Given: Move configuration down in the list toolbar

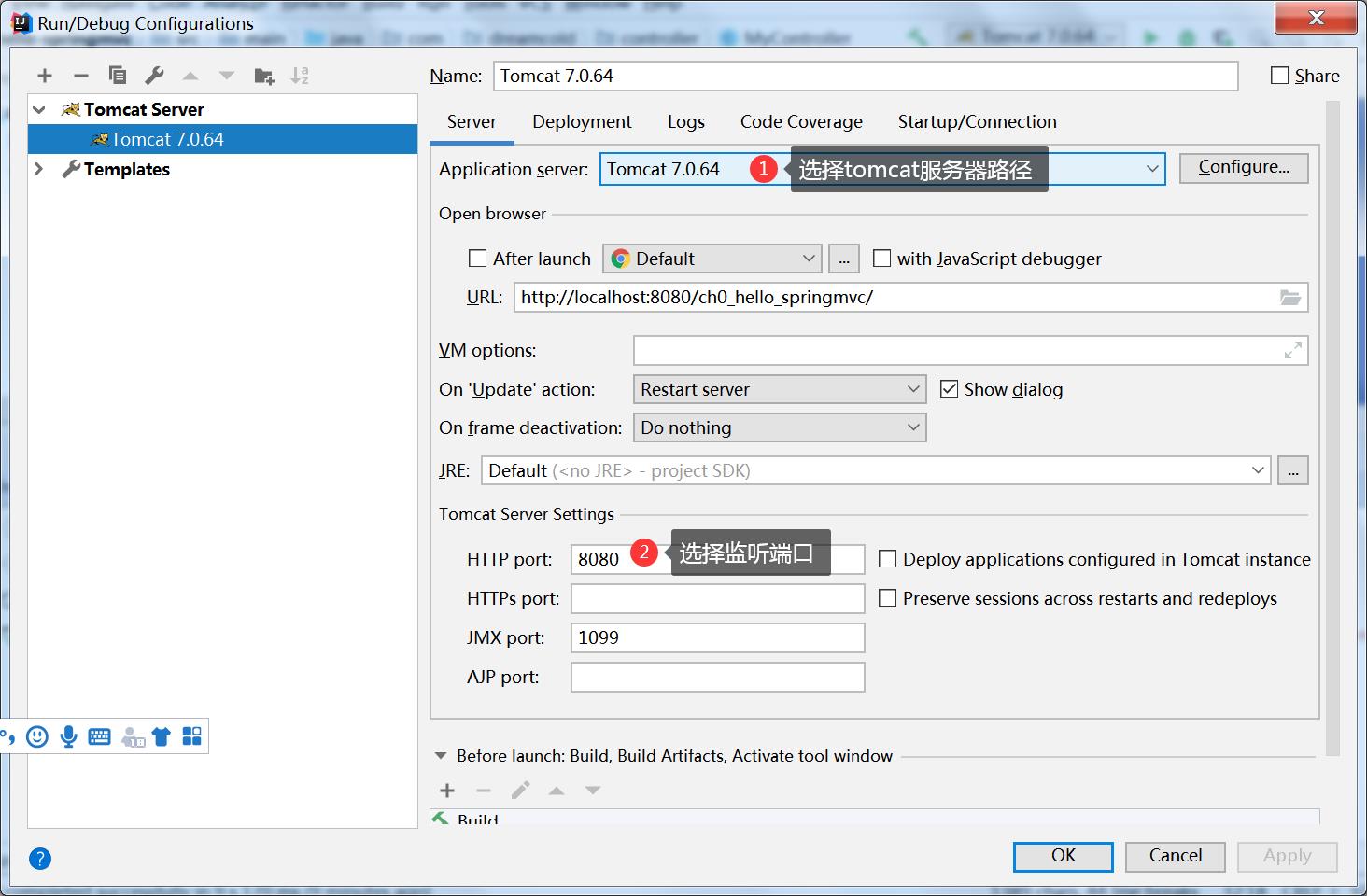Looking at the screenshot, I should coord(227,76).
